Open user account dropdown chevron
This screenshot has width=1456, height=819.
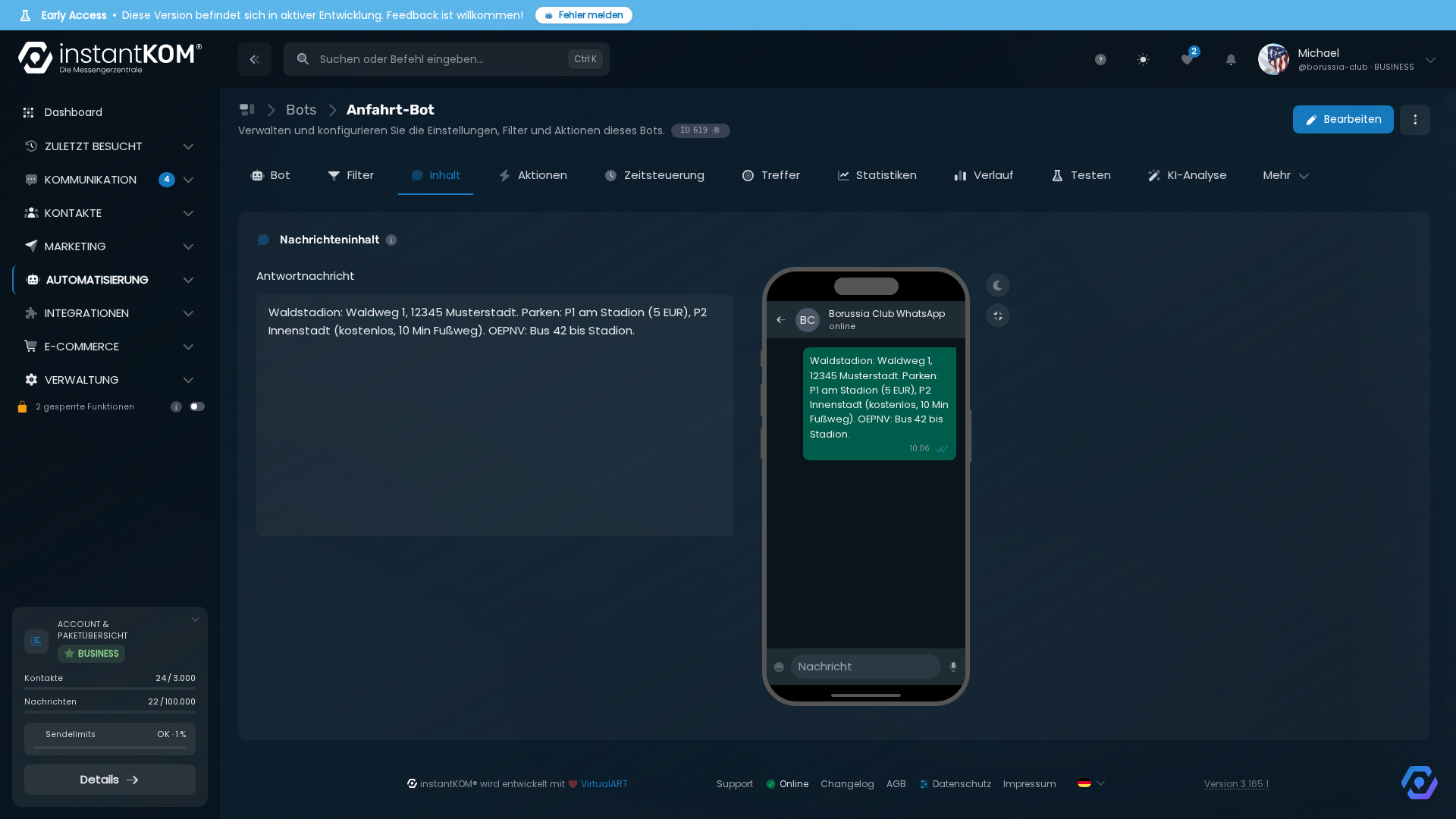click(1430, 60)
